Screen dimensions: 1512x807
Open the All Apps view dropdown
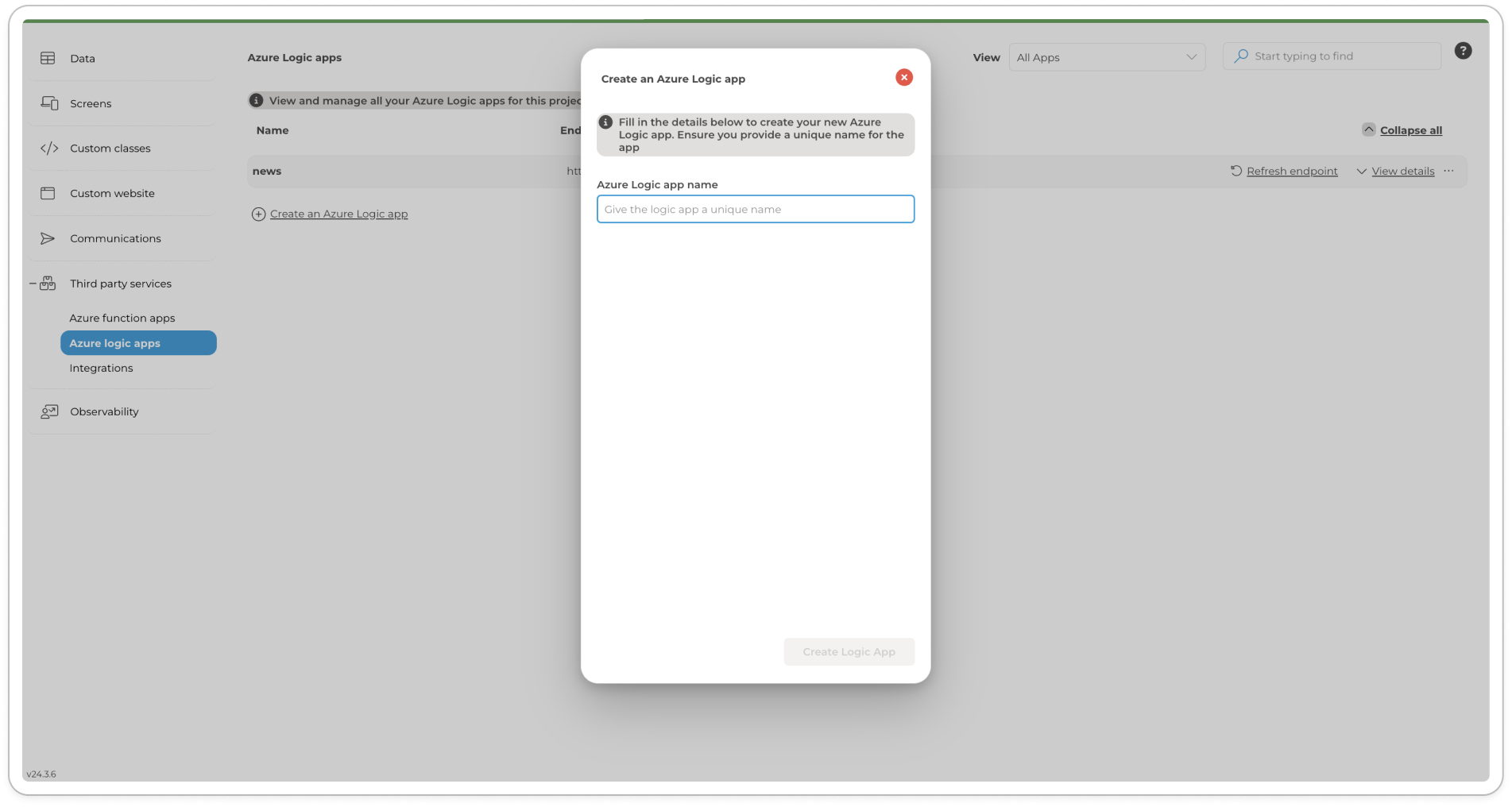pos(1107,57)
